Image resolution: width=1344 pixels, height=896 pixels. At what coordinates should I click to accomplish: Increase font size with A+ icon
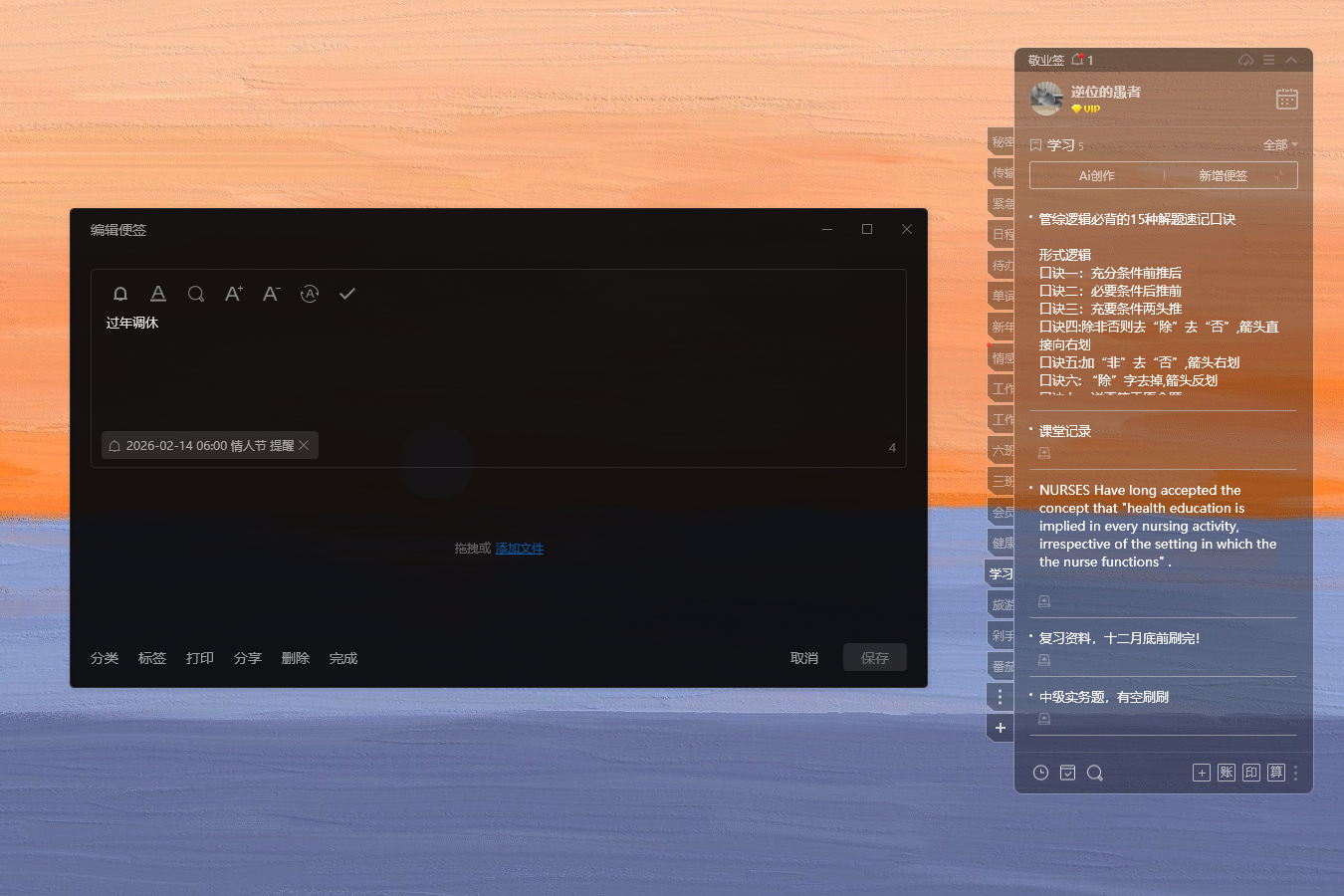pyautogui.click(x=234, y=294)
